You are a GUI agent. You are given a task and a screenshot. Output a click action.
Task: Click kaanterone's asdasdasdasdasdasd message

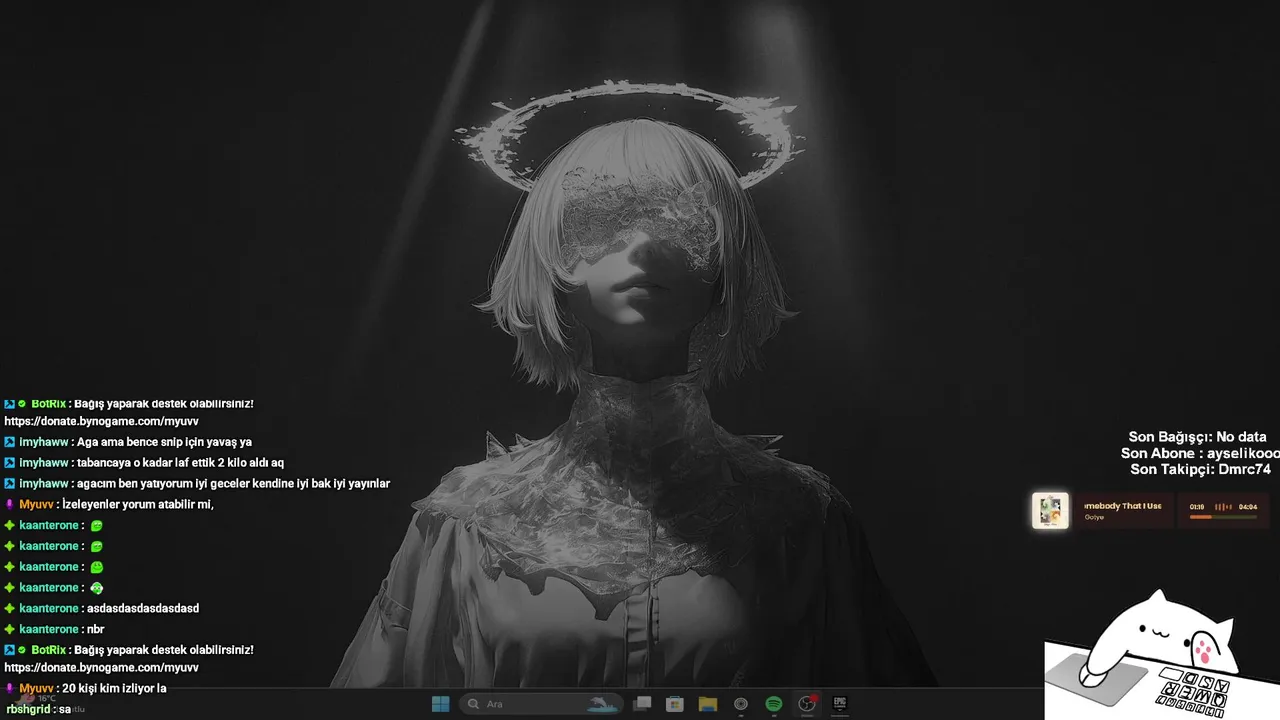coord(102,608)
